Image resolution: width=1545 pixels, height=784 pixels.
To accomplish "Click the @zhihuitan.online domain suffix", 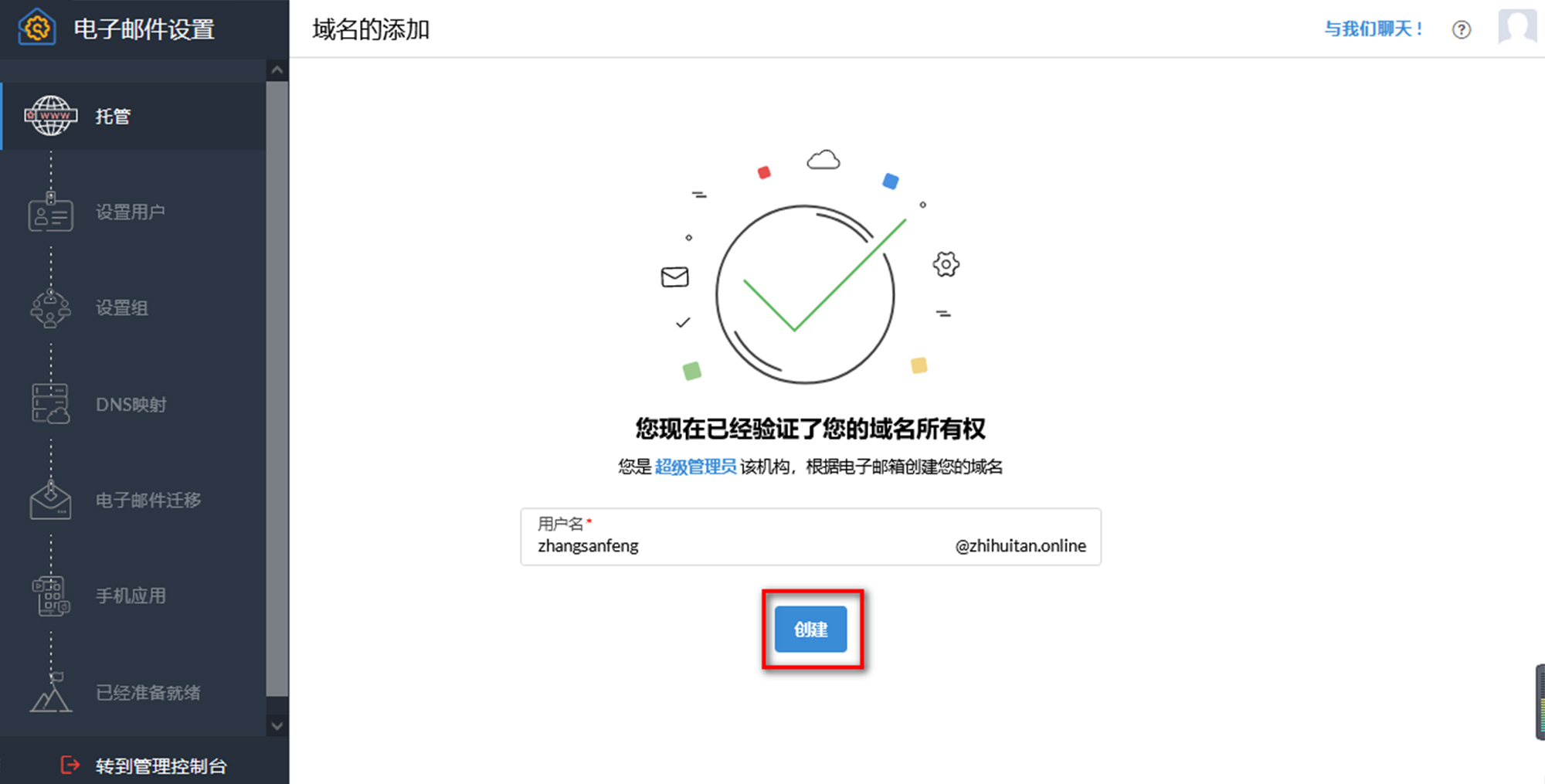I will [x=1020, y=546].
